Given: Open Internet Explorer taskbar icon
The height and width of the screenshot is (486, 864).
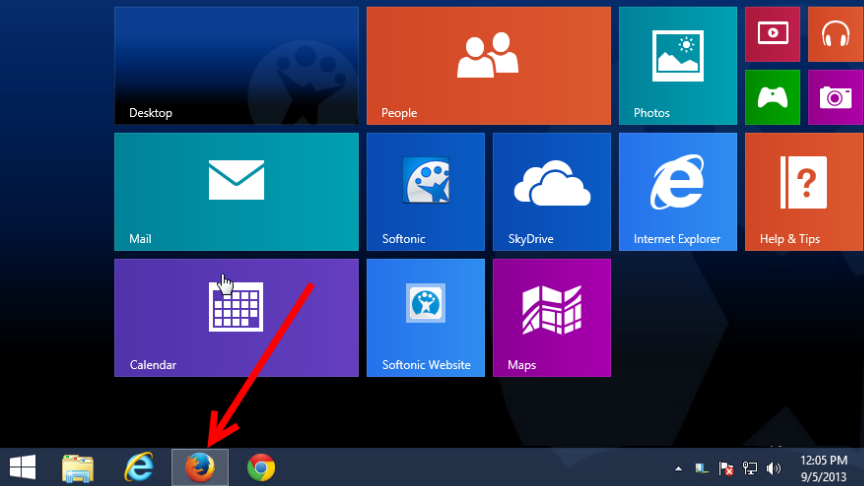Looking at the screenshot, I should click(139, 467).
